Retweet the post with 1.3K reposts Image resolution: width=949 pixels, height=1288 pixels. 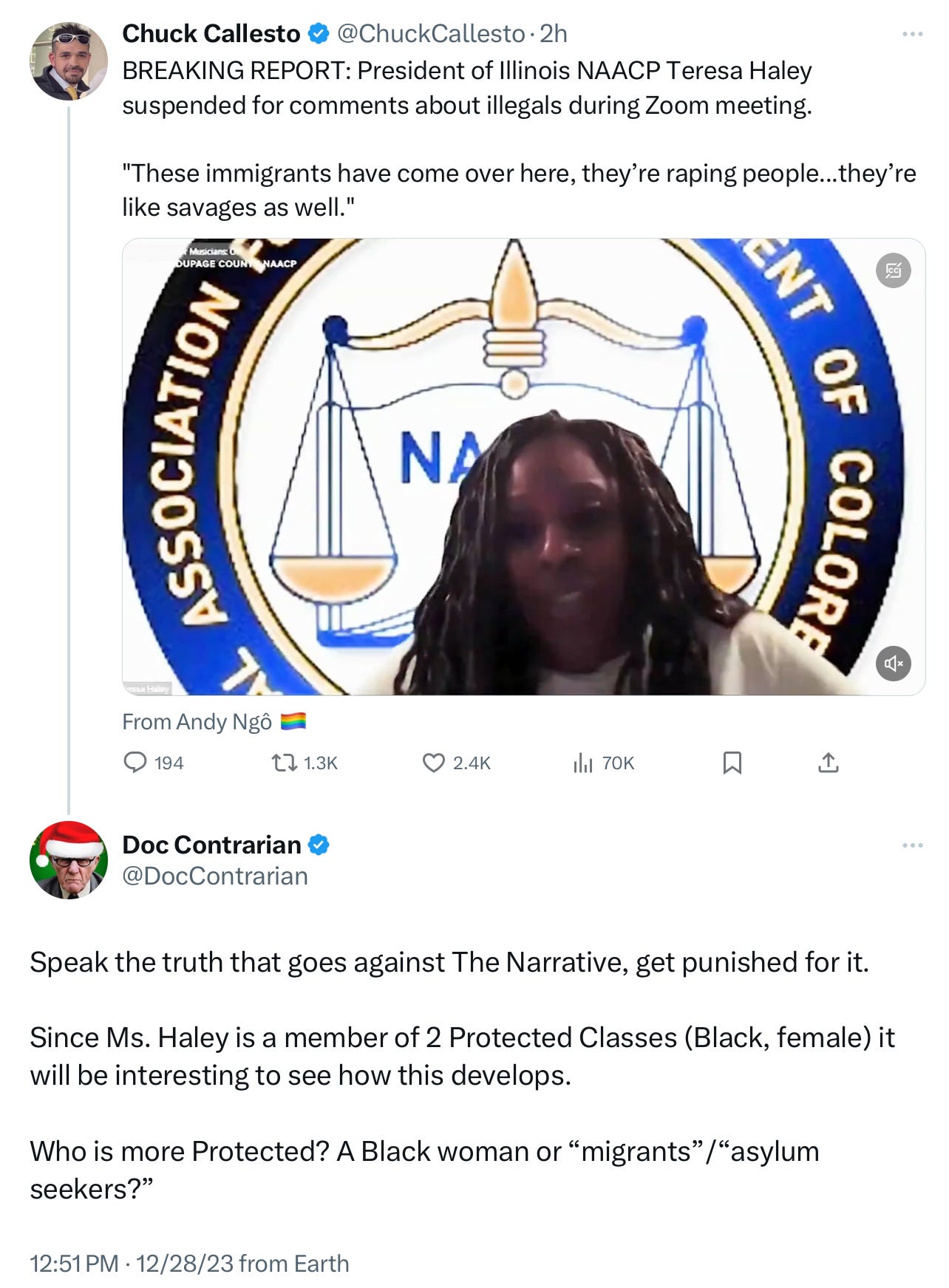(x=305, y=763)
